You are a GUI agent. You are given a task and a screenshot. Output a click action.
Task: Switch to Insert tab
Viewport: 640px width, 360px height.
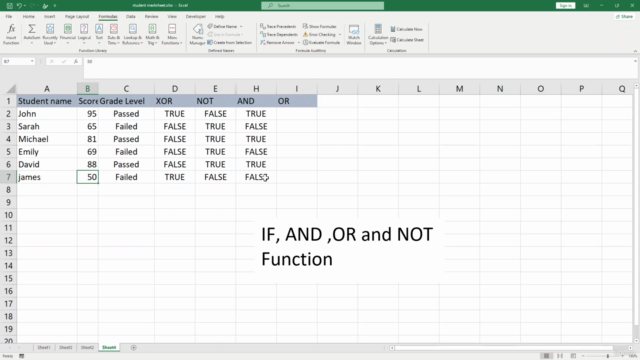pos(49,17)
